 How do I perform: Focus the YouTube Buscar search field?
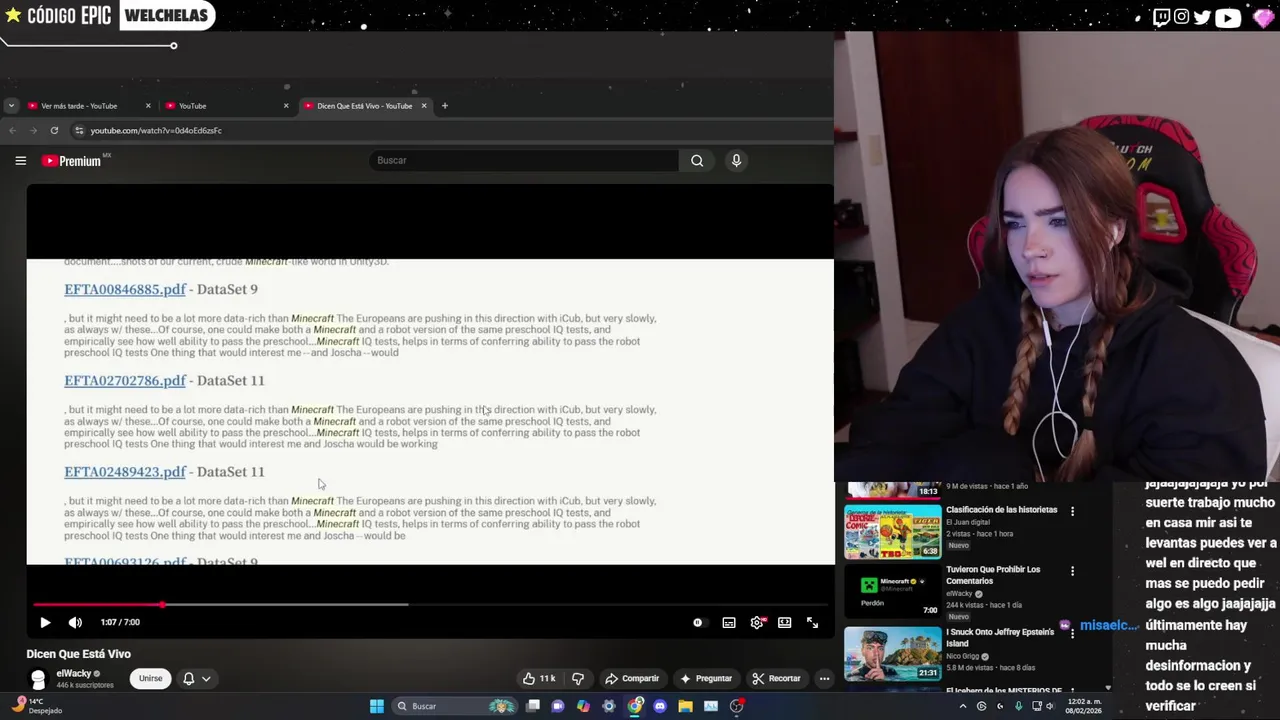[524, 160]
